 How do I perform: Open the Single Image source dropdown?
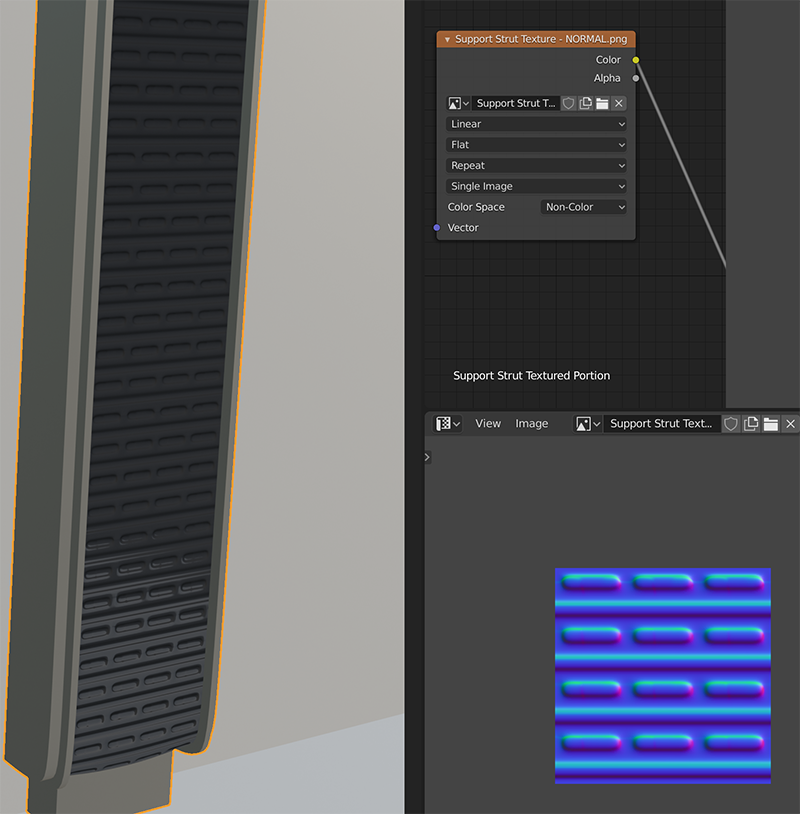[536, 186]
